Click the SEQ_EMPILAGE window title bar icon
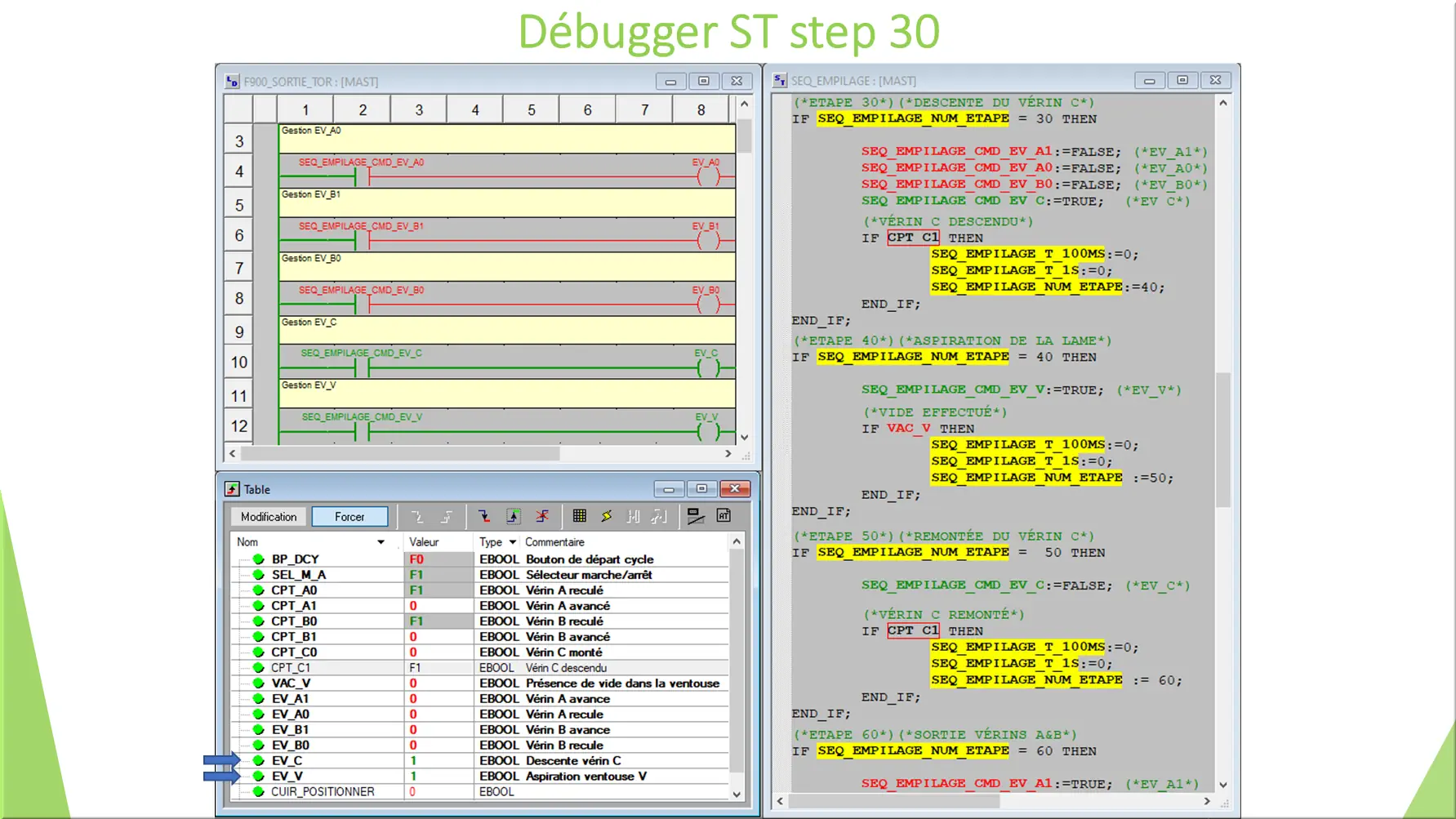 pos(778,80)
